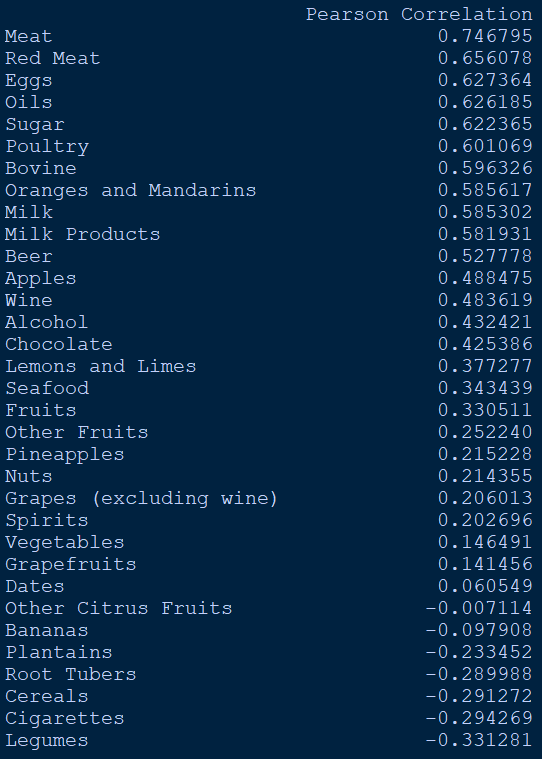Image resolution: width=542 pixels, height=759 pixels.
Task: Select the Sugar row label
Action: pos(34,124)
